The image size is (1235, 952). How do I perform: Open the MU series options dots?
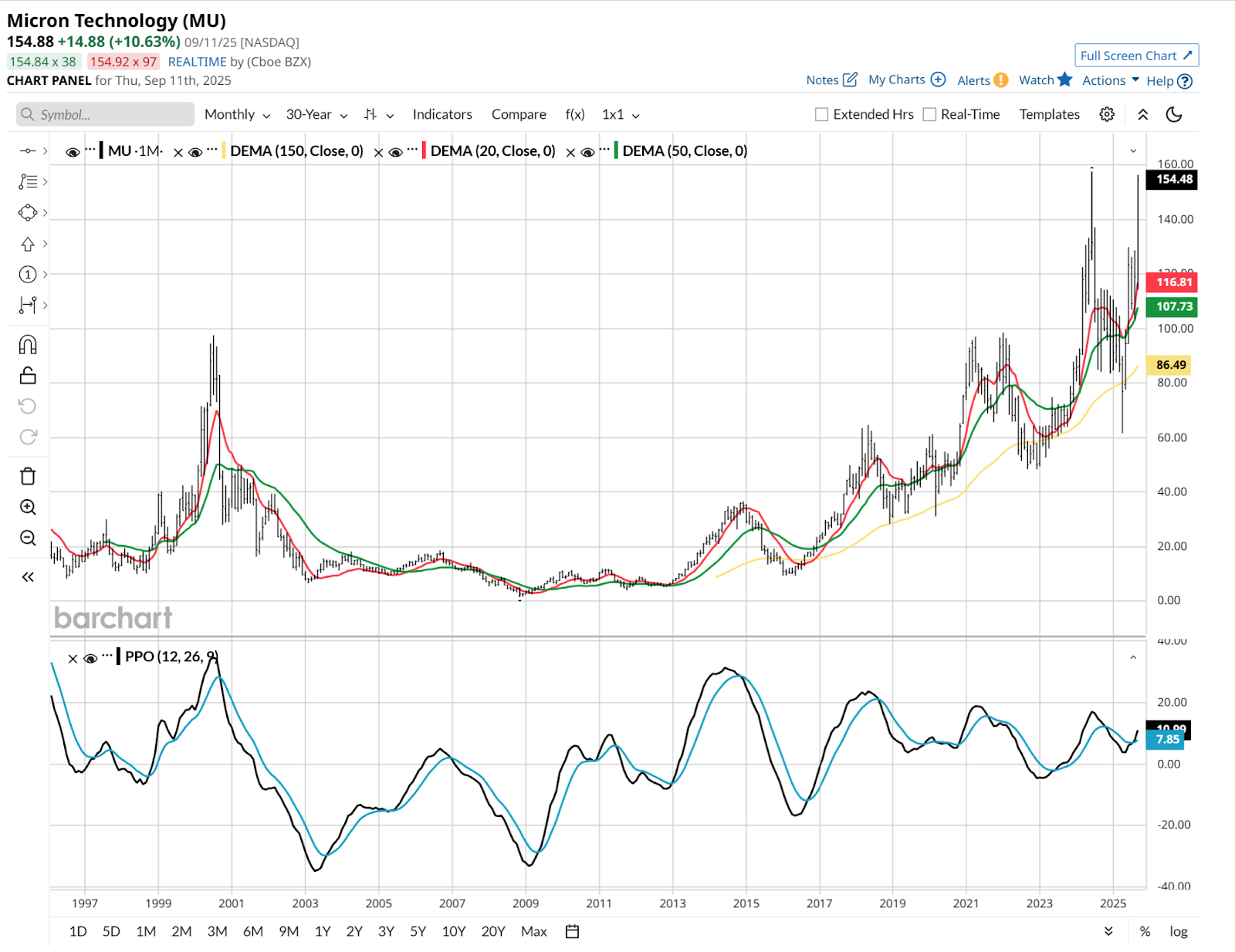pyautogui.click(x=90, y=149)
